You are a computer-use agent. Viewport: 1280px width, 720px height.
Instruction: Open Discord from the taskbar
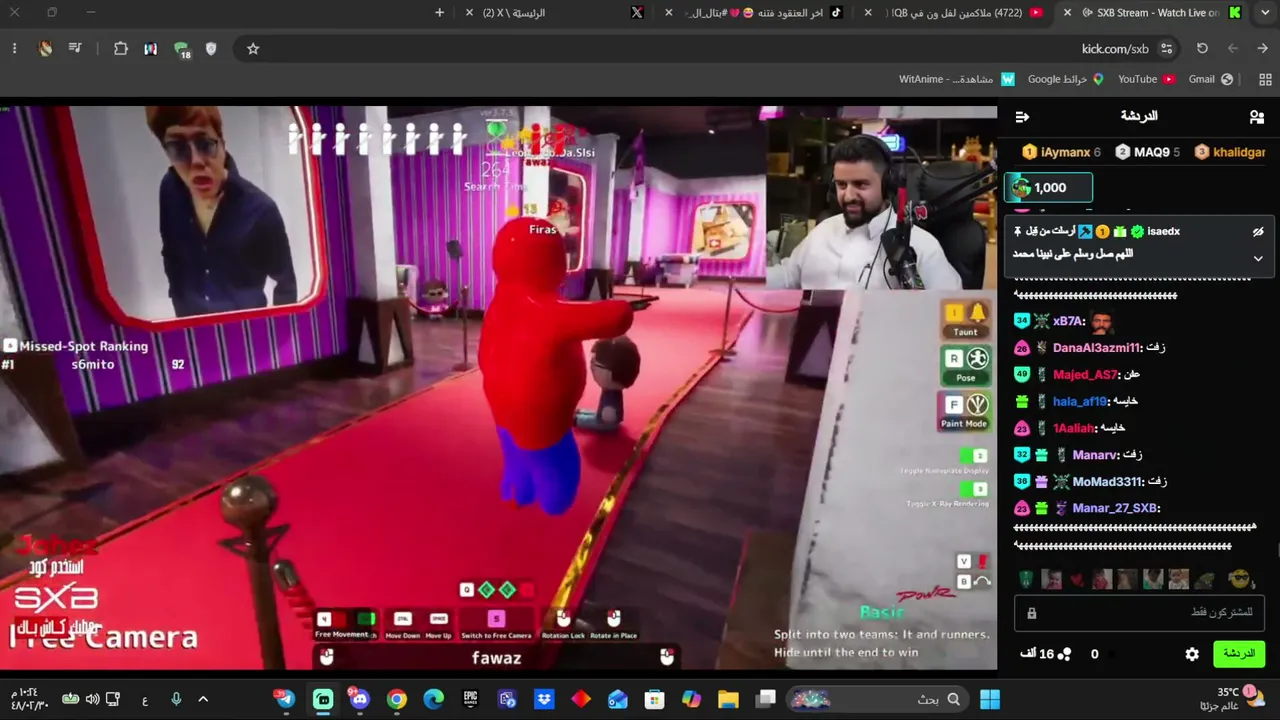(359, 699)
